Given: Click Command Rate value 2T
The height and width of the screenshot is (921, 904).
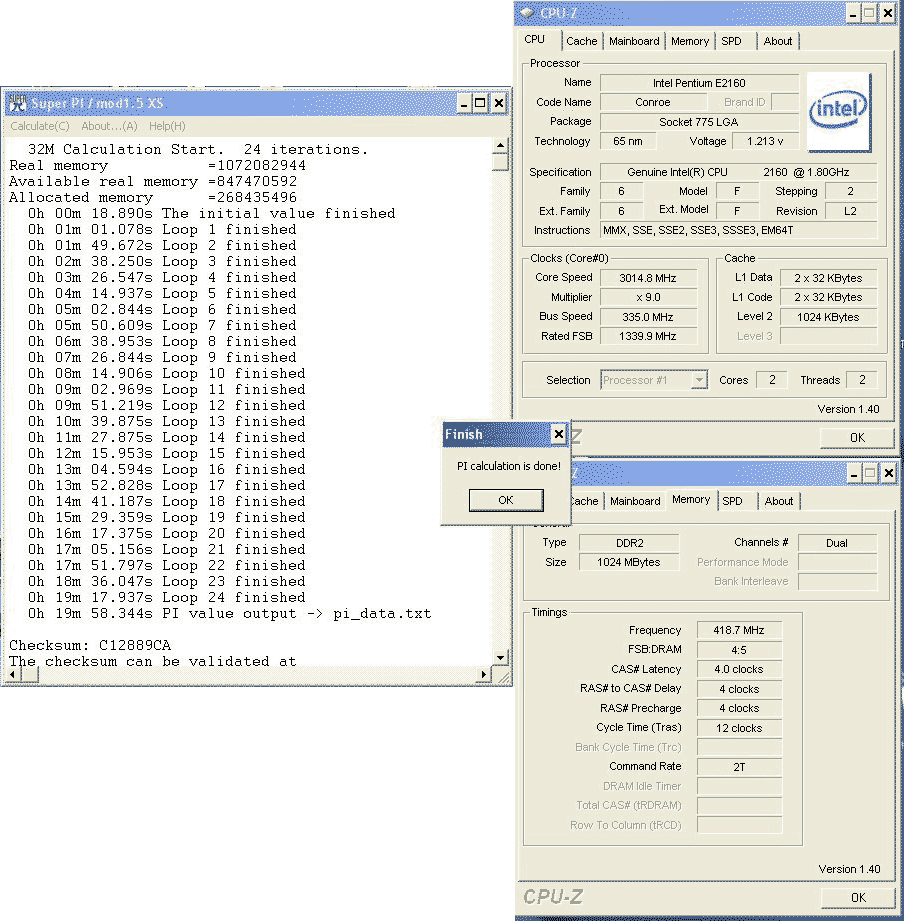Looking at the screenshot, I should (739, 767).
